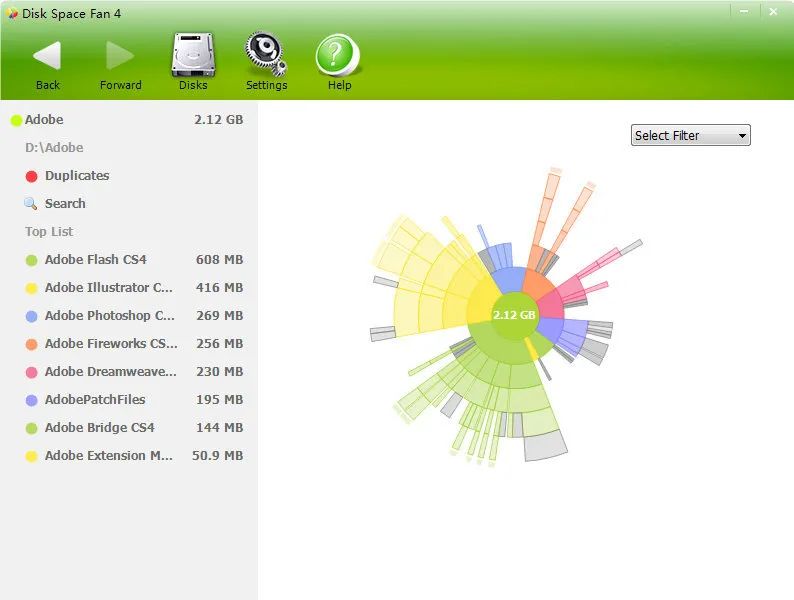Select Adobe Photoshop entry in list
The width and height of the screenshot is (794, 600).
click(109, 316)
